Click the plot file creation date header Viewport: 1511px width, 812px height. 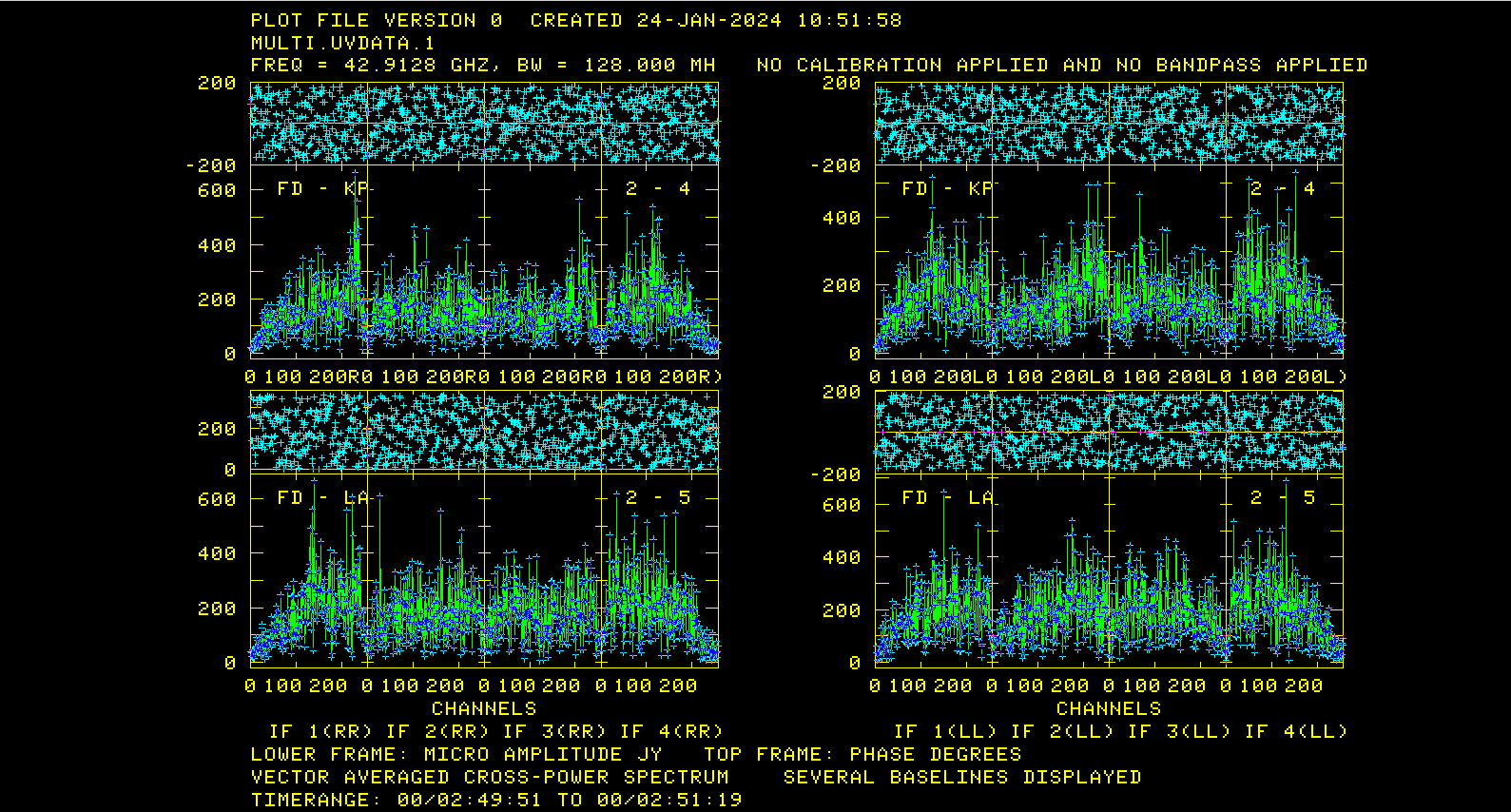pyautogui.click(x=715, y=20)
